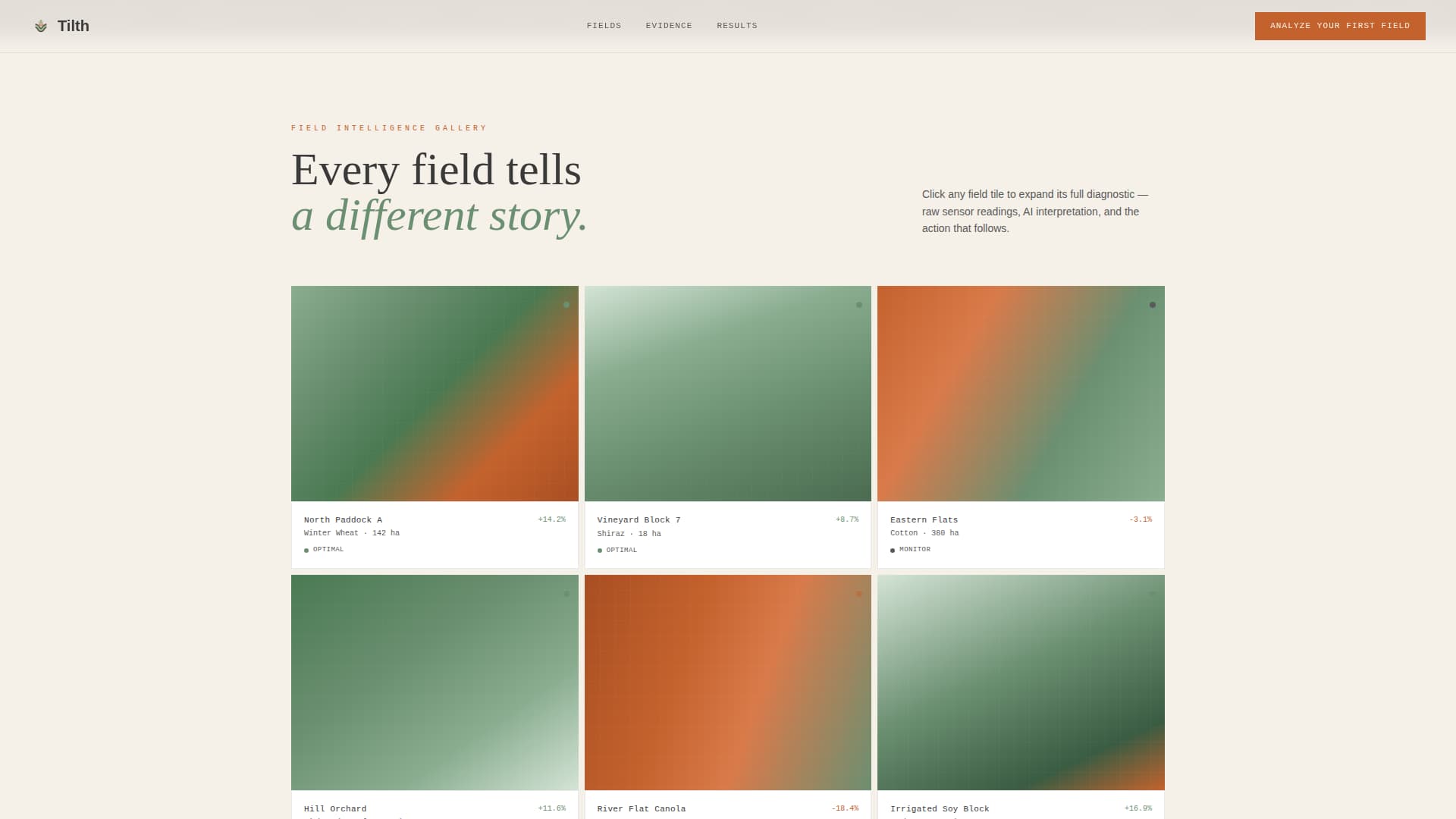Click Winter Wheat · 142 ha text
The image size is (1456, 819).
(352, 533)
